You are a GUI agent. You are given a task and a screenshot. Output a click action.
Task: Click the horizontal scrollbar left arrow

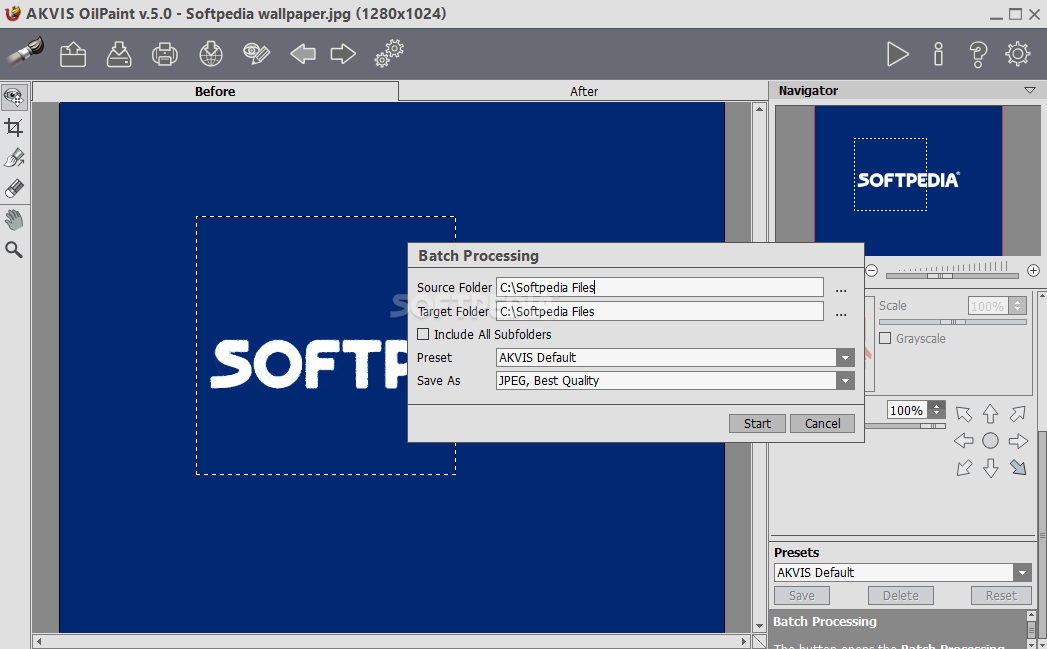[x=39, y=642]
